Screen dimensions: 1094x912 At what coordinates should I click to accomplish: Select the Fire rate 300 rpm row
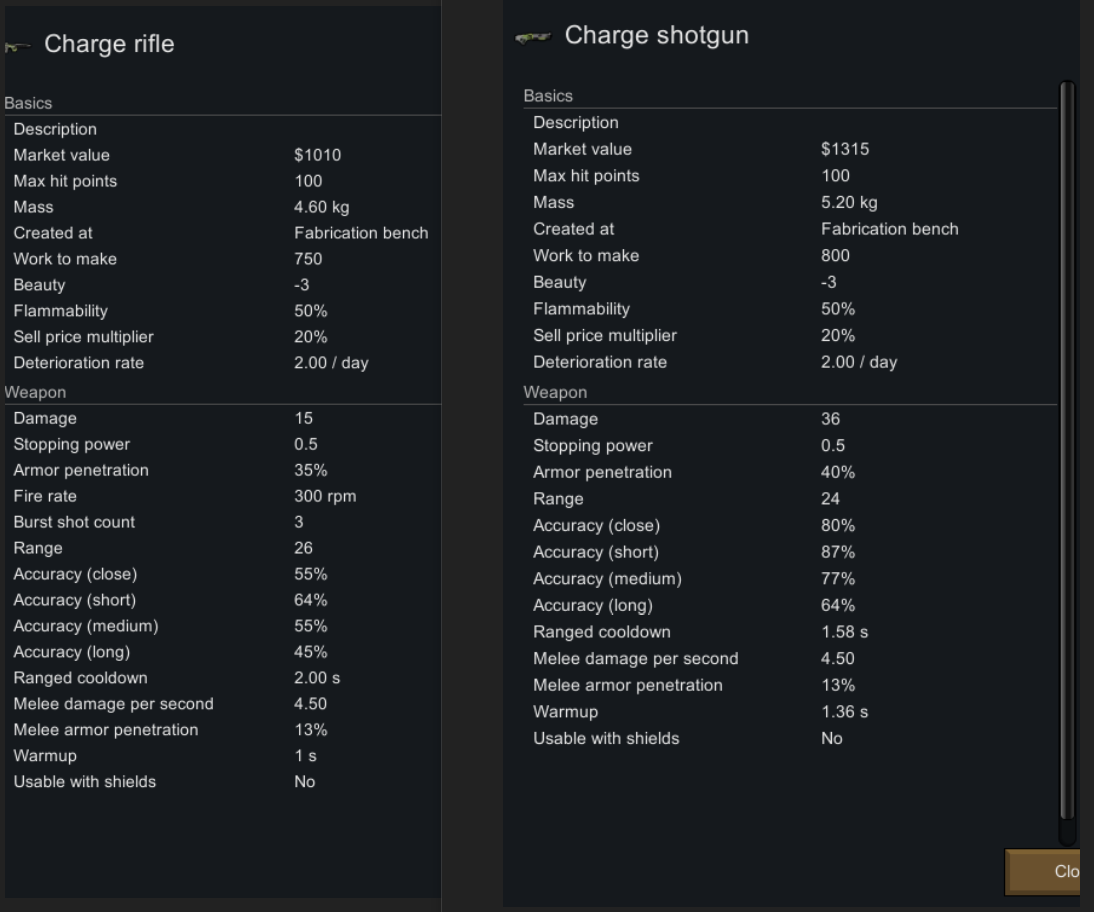coord(45,496)
